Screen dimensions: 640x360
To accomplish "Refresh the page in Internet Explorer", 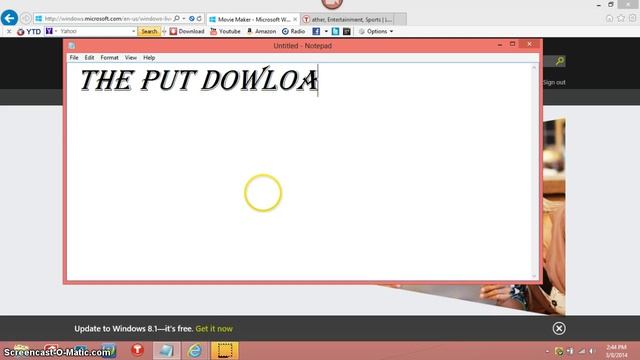I will pos(199,18).
